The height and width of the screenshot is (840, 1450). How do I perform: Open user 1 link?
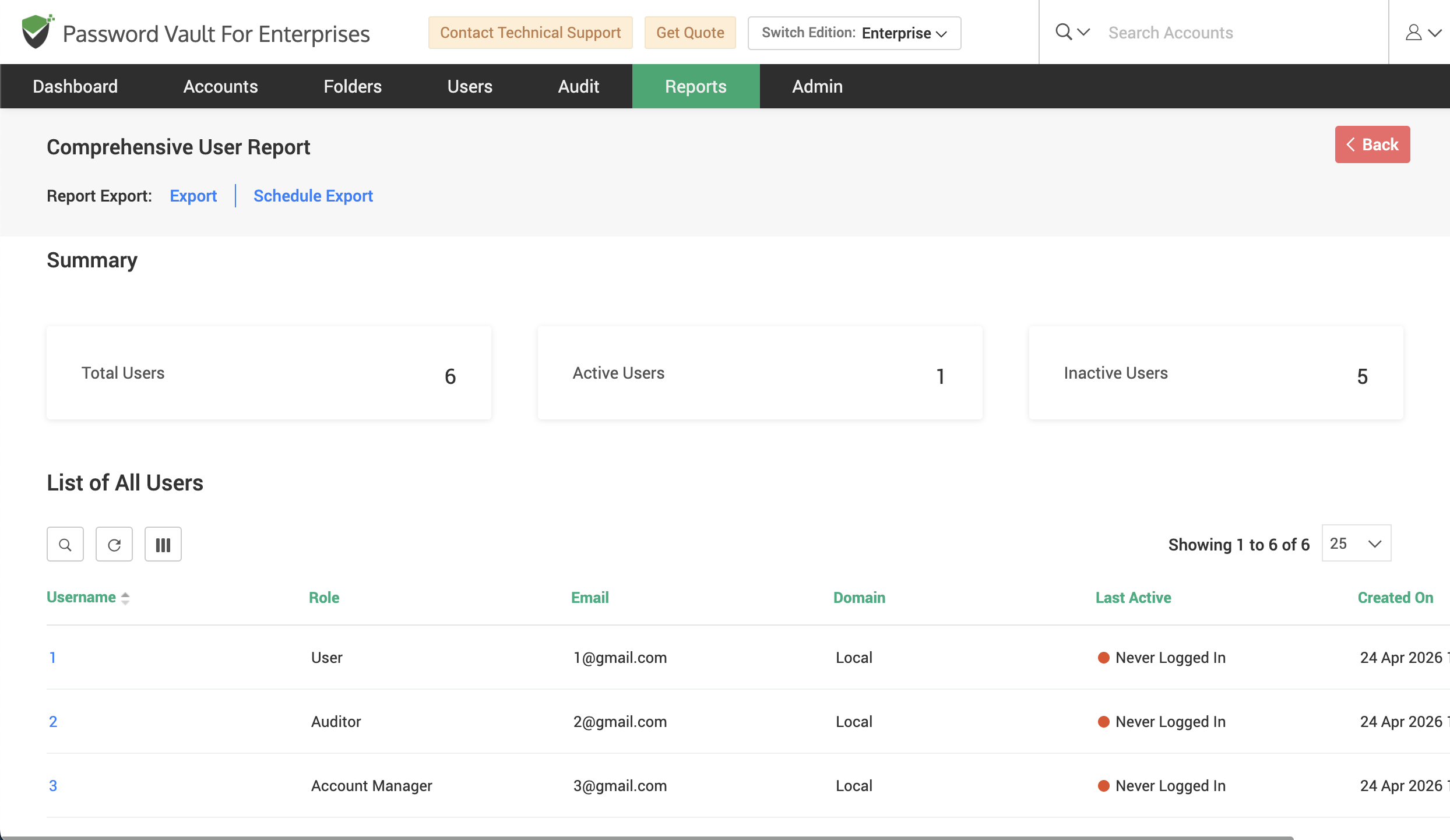point(52,658)
